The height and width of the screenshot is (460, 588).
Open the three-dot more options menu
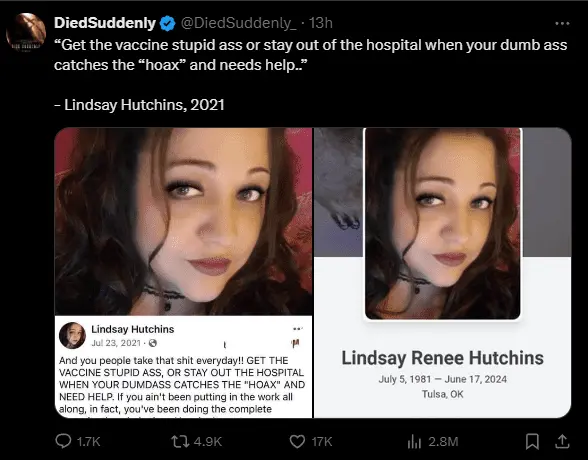562,23
